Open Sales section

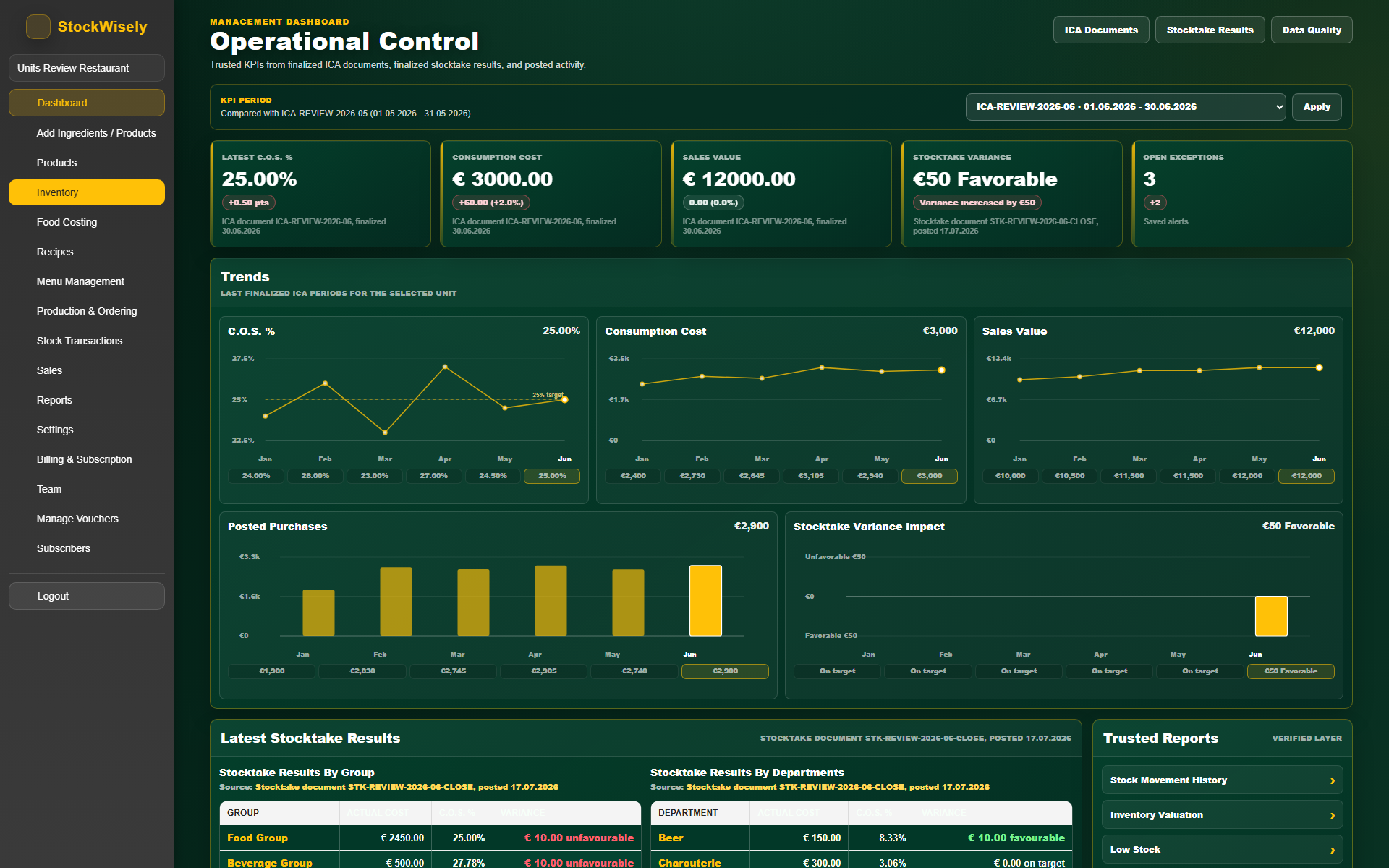(x=87, y=370)
